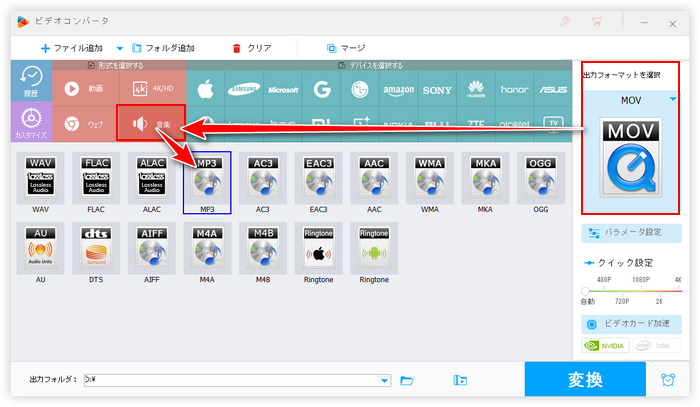Switch to the 動画 video category tab

pyautogui.click(x=85, y=88)
